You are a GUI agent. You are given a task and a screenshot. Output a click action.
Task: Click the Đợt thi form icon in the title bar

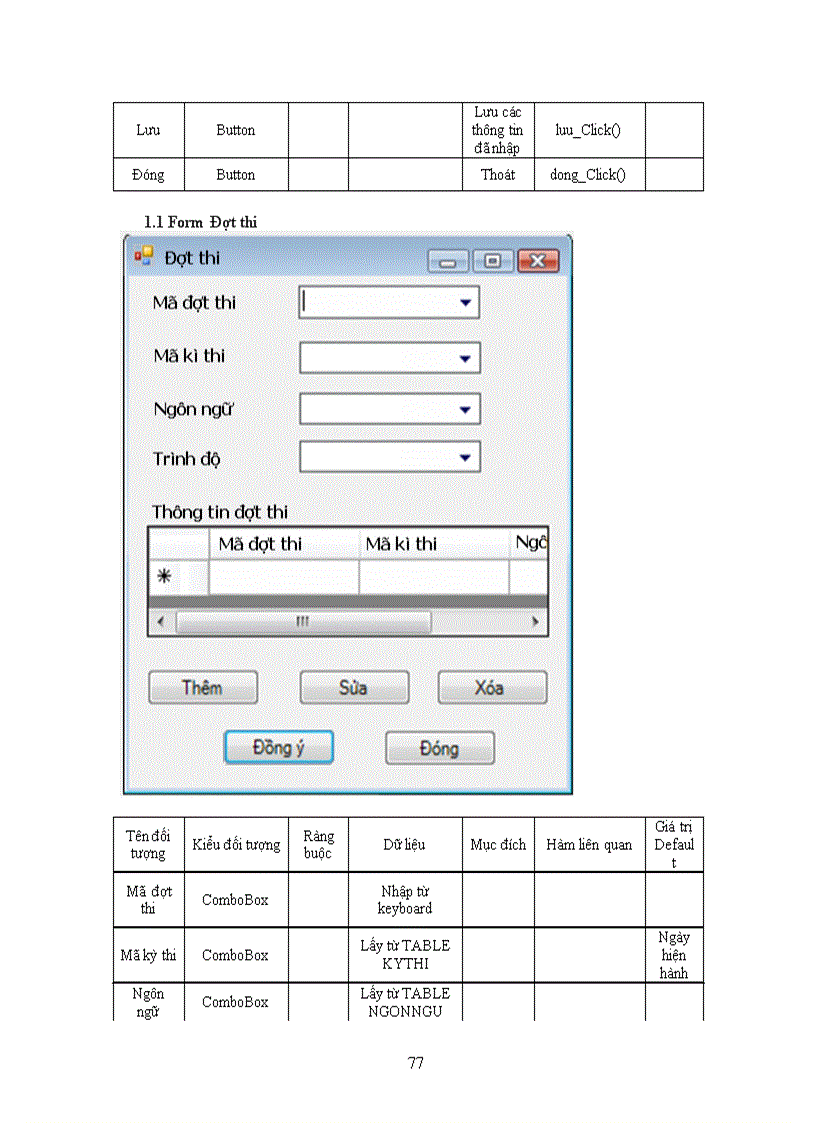coord(143,257)
